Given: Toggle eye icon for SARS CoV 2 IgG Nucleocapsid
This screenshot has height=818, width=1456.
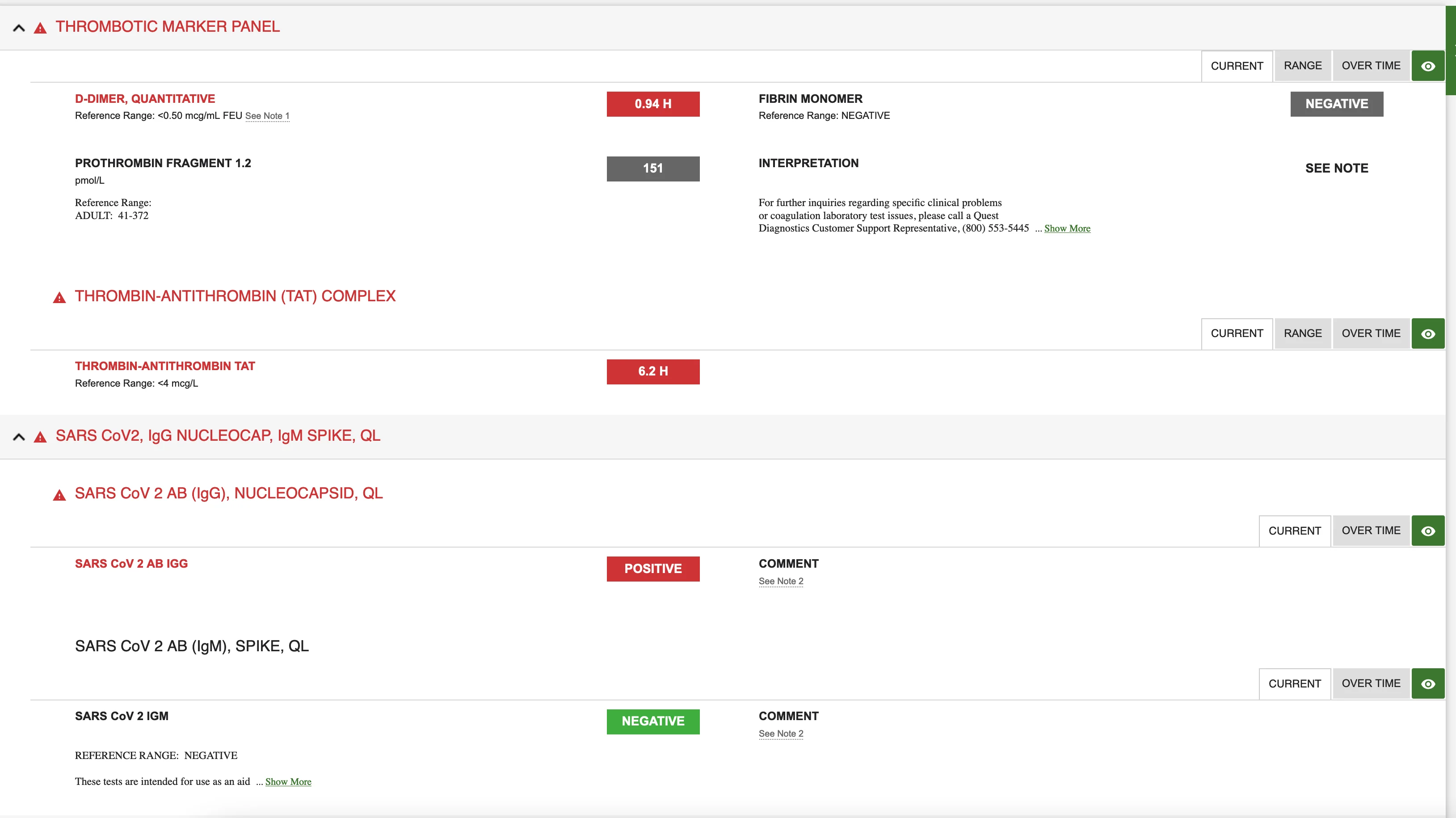Looking at the screenshot, I should pos(1428,531).
